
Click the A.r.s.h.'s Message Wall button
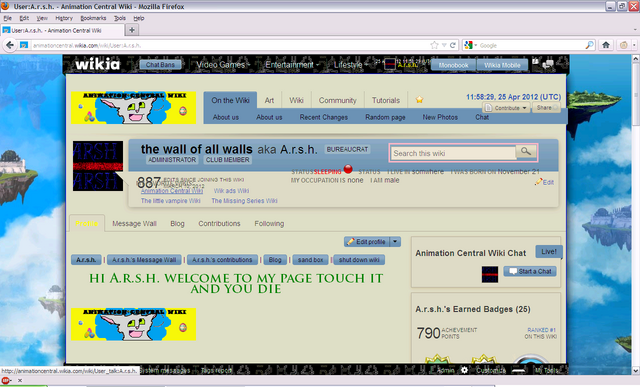click(144, 260)
